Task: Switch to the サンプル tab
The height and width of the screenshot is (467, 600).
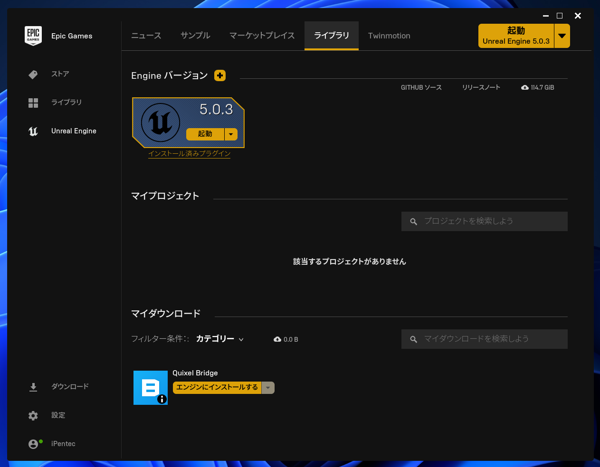Action: 195,36
